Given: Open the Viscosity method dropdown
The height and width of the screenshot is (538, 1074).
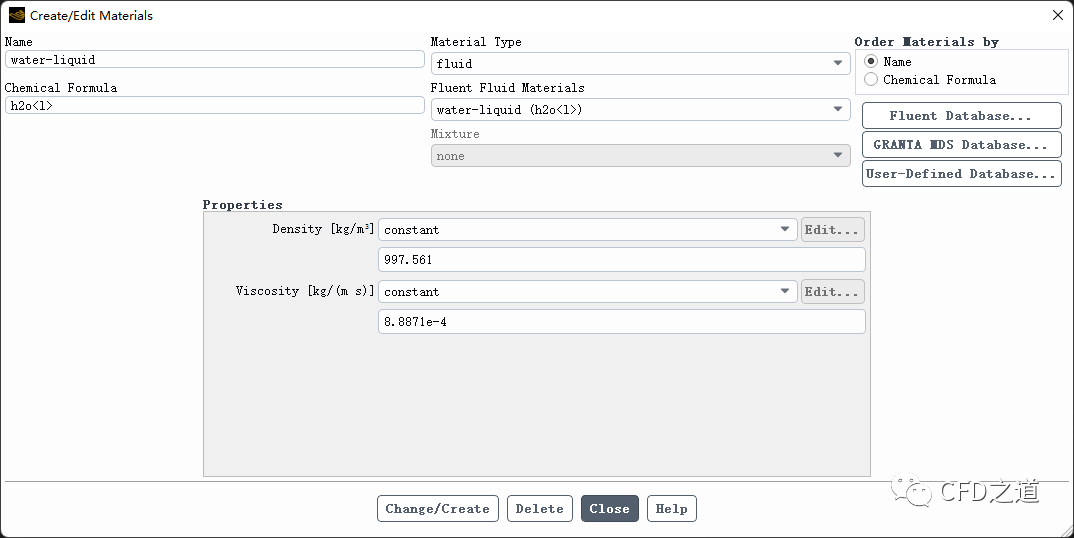Looking at the screenshot, I should click(588, 291).
